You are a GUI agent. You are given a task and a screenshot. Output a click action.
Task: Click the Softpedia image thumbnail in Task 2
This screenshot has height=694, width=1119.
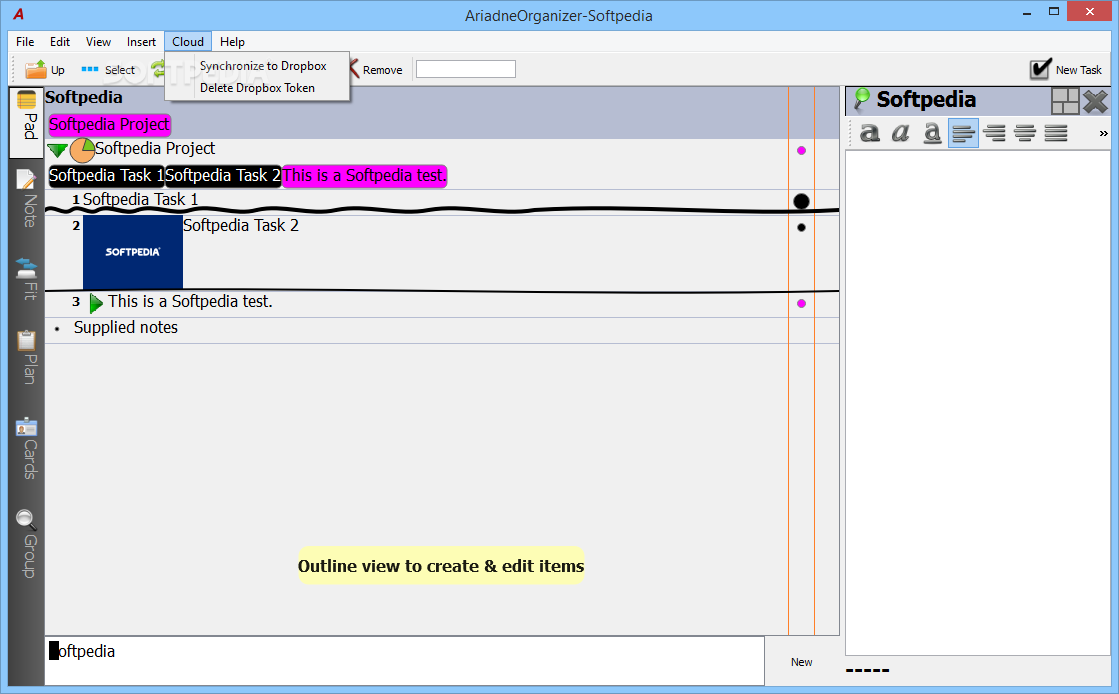coord(133,252)
